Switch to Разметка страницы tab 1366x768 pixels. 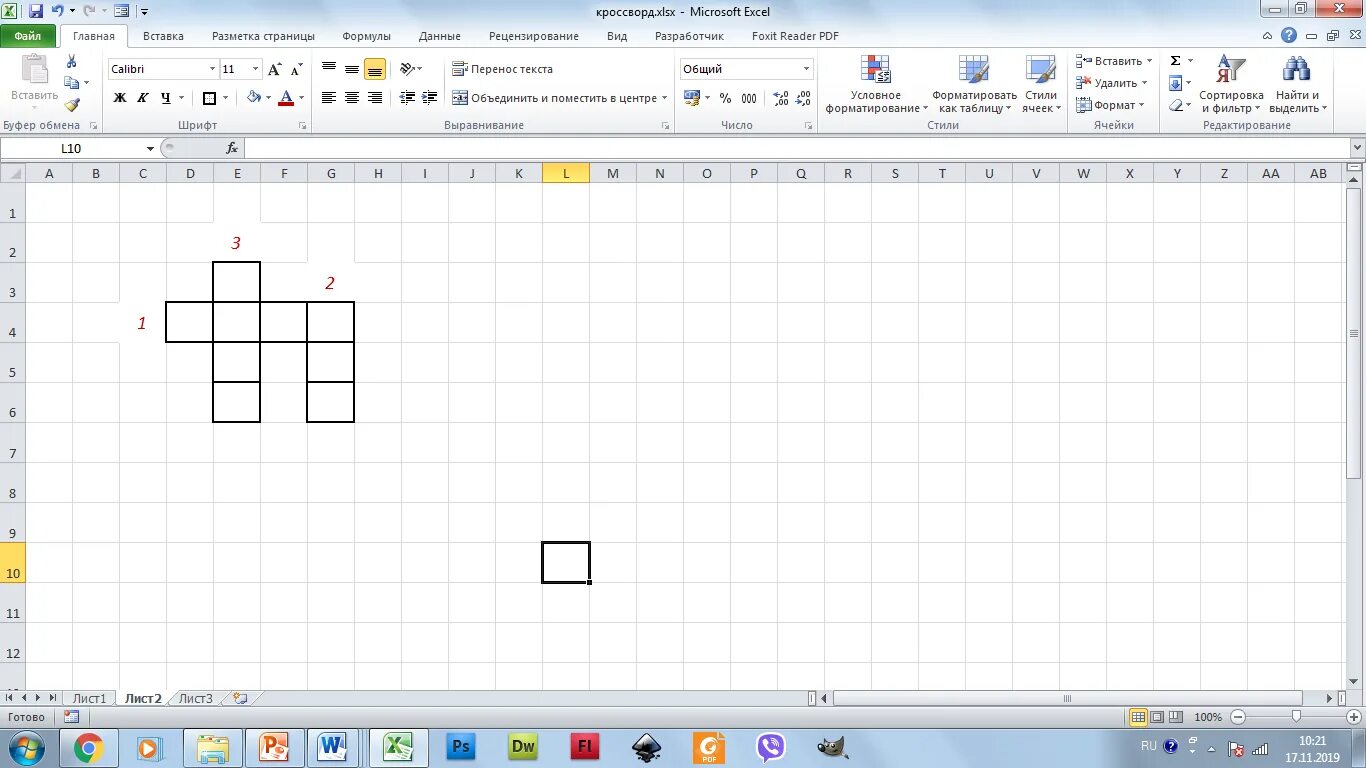(263, 36)
